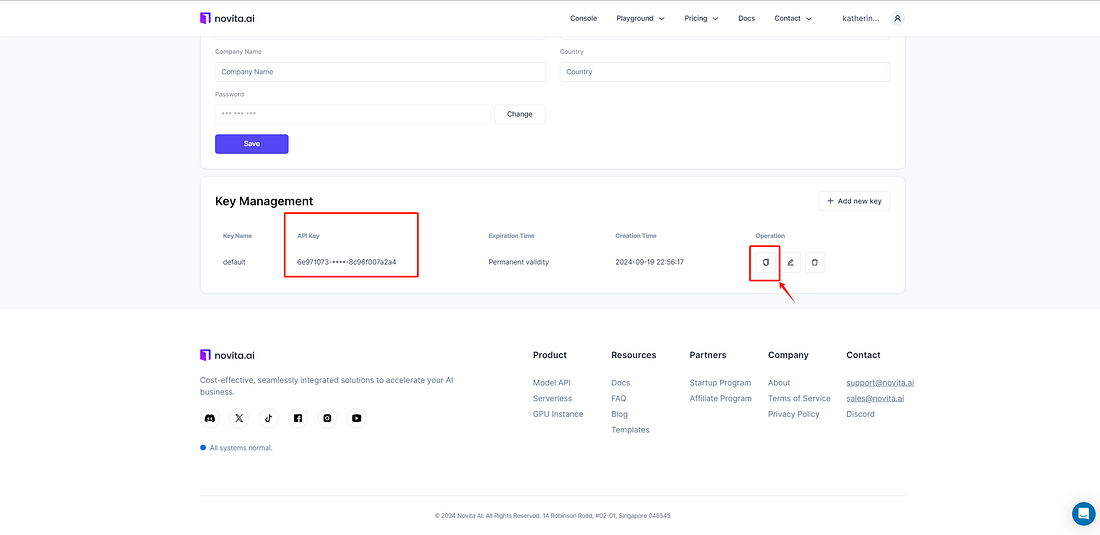Edit the default key name
This screenshot has height=535, width=1100.
pos(791,262)
